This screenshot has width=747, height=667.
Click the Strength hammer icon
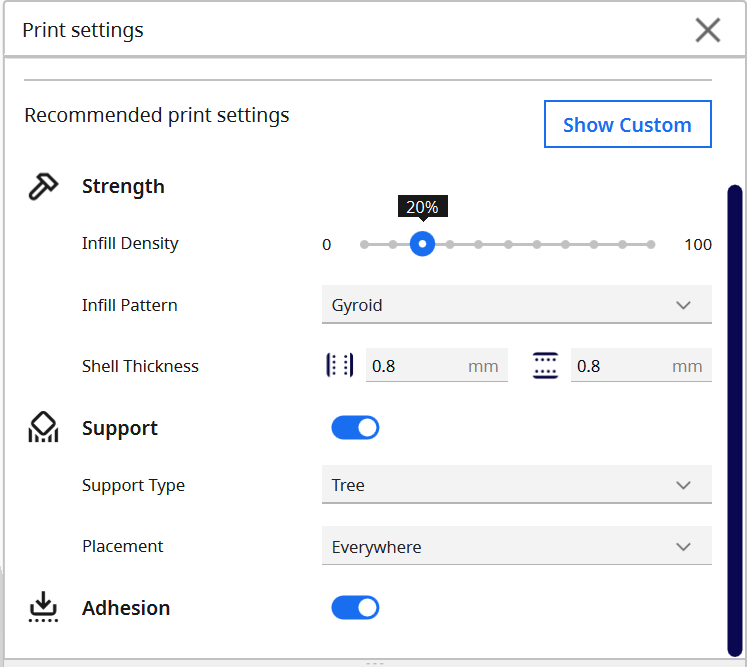click(43, 187)
